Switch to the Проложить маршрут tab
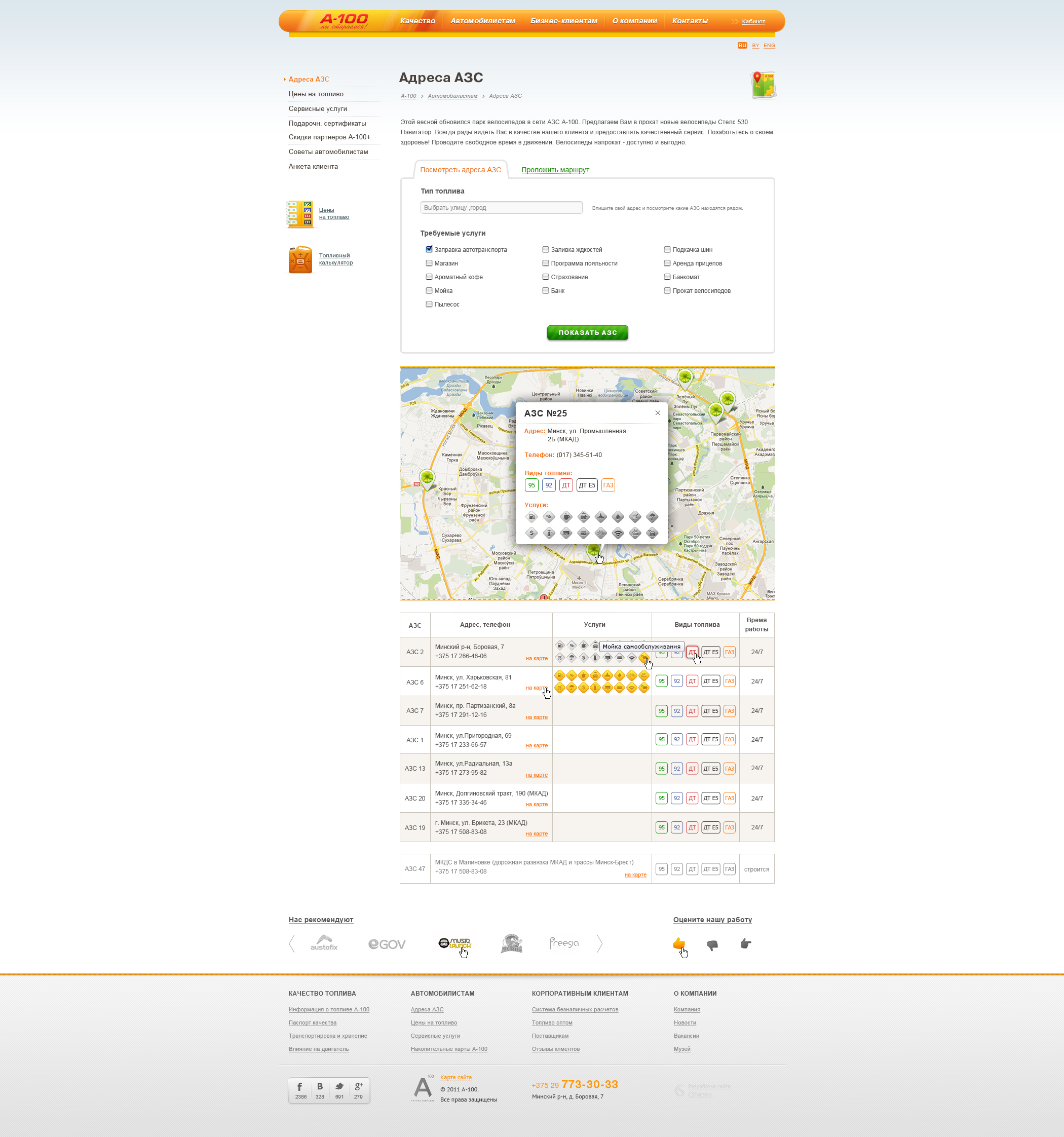 coord(555,170)
